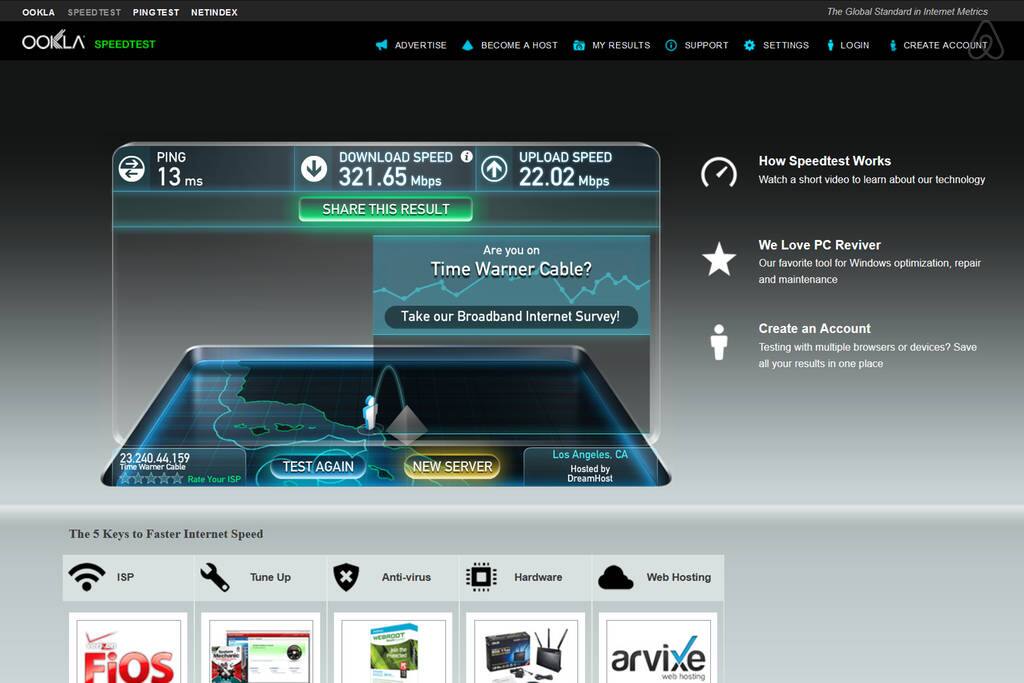Click the Test Again button
Viewport: 1024px width, 683px height.
click(318, 466)
